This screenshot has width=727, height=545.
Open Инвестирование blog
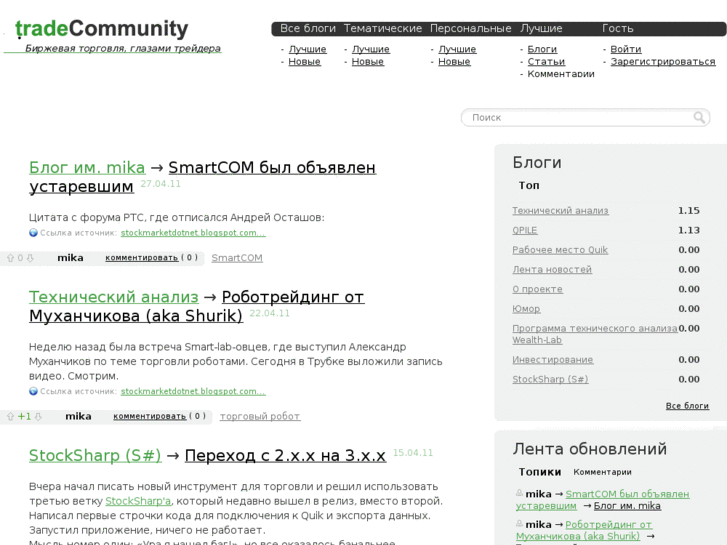click(x=553, y=360)
